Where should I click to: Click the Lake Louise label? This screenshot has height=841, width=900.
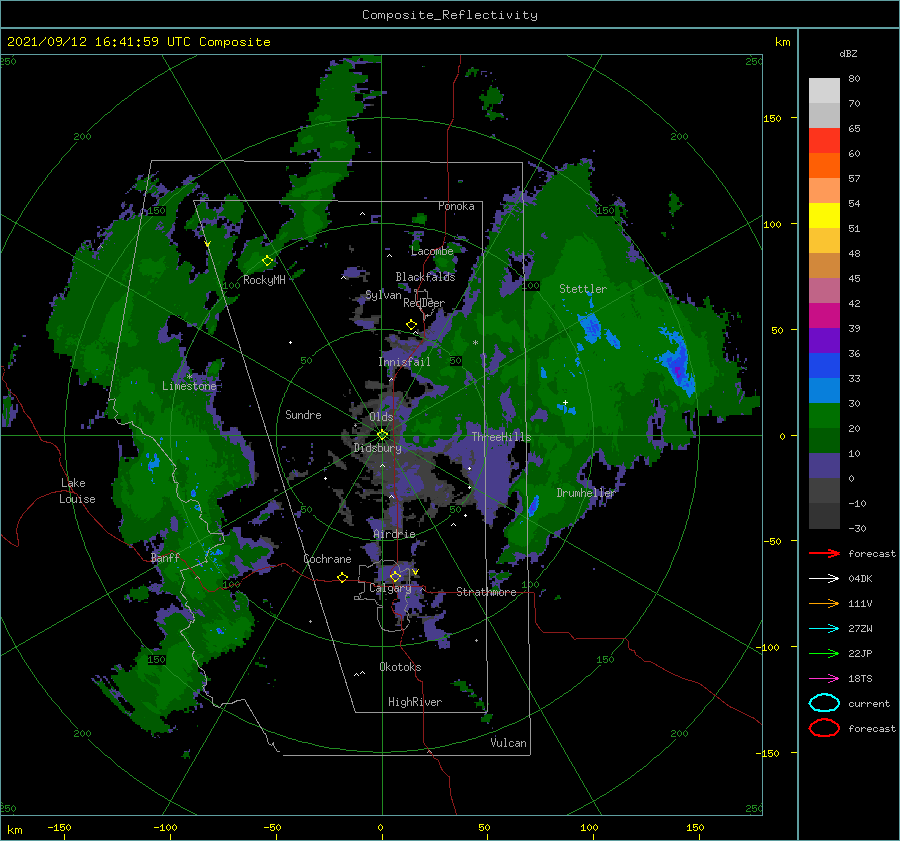point(77,491)
